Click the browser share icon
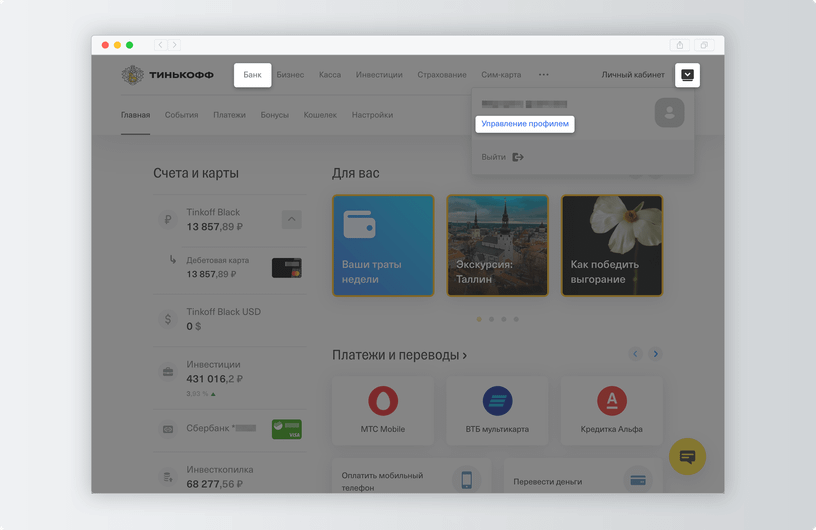 point(680,45)
